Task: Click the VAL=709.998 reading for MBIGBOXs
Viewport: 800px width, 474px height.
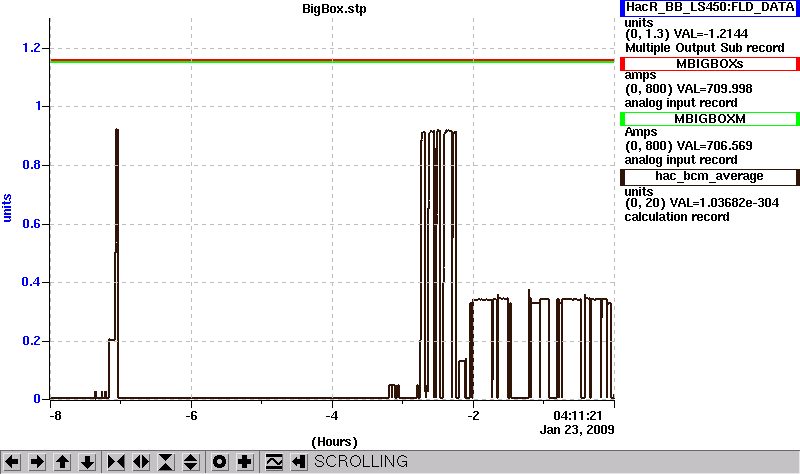Action: pyautogui.click(x=713, y=89)
